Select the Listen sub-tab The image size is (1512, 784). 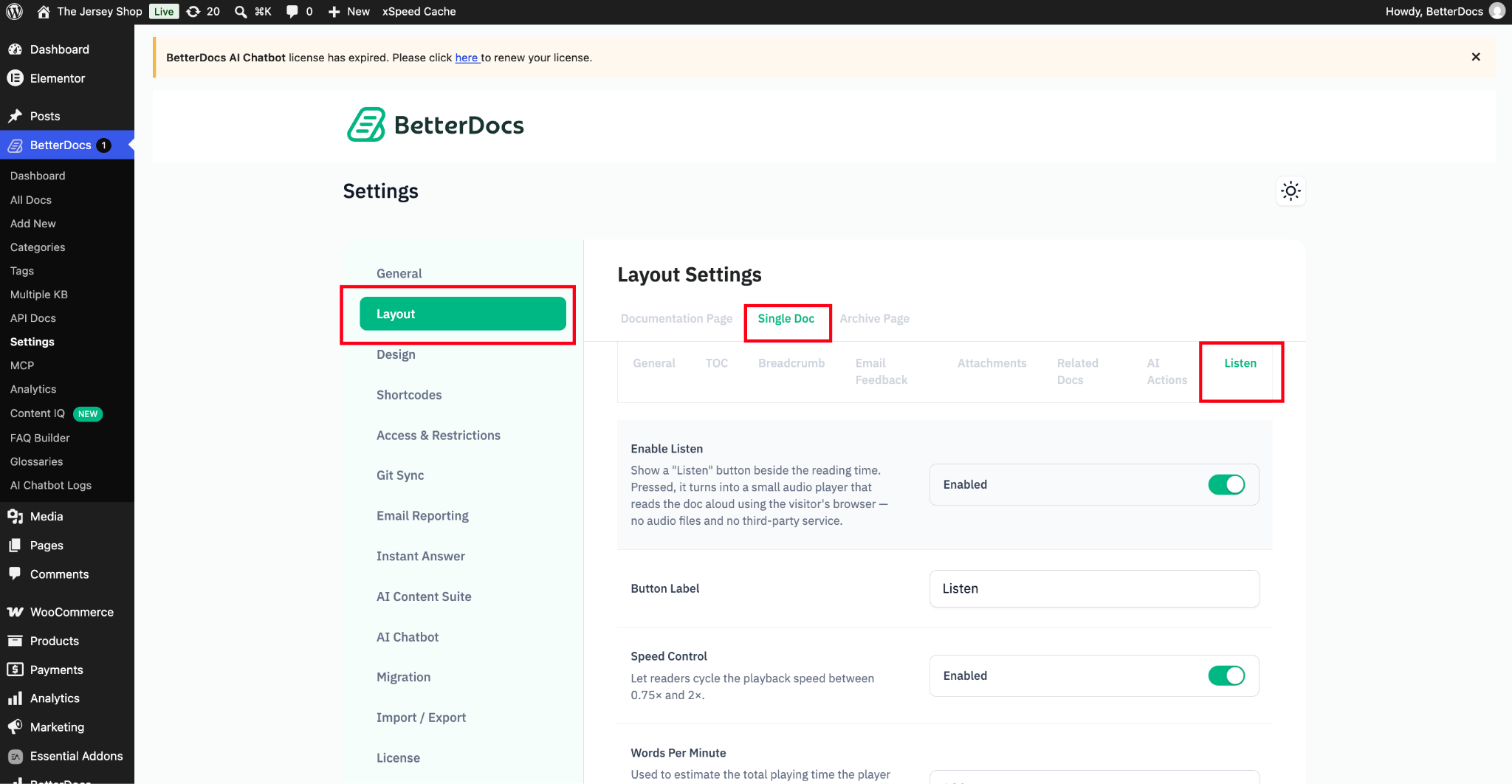point(1240,363)
